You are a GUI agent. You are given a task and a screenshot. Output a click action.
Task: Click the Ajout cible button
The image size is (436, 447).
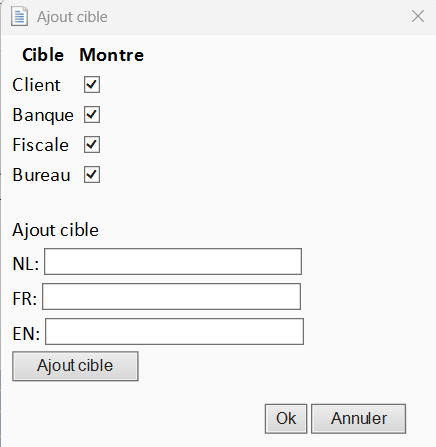[75, 366]
